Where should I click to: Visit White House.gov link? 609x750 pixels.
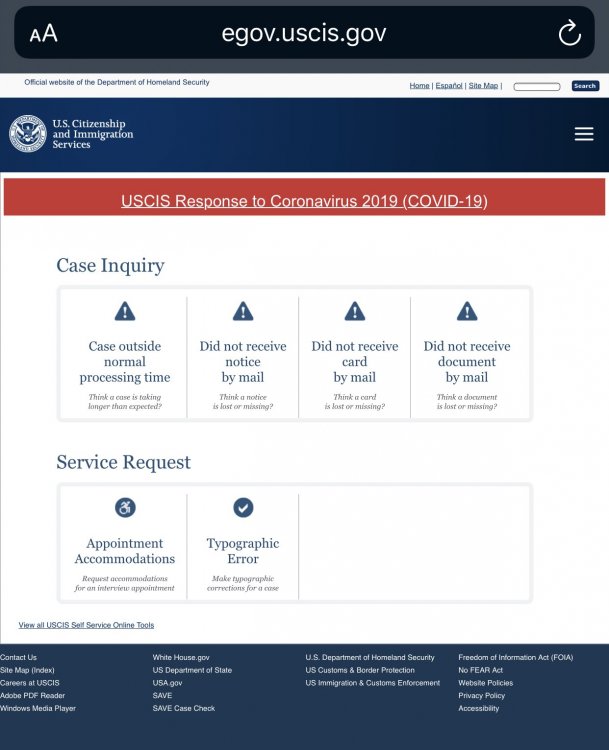tap(181, 658)
